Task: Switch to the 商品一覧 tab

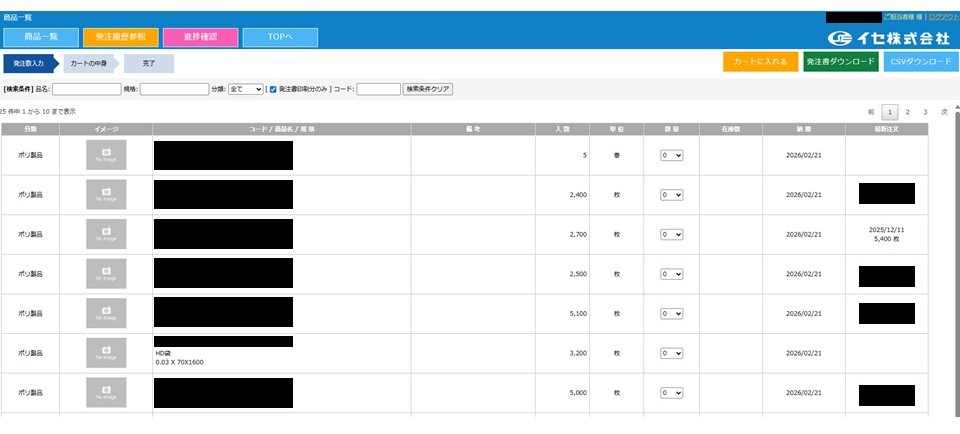Action: (39, 37)
